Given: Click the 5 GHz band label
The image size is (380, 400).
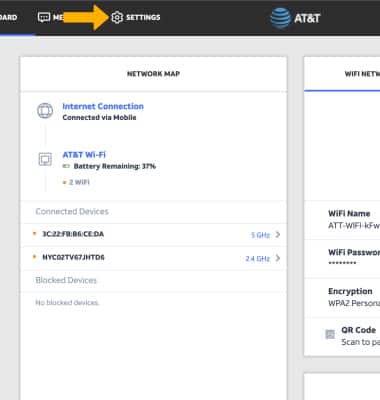Looking at the screenshot, I should [260, 235].
